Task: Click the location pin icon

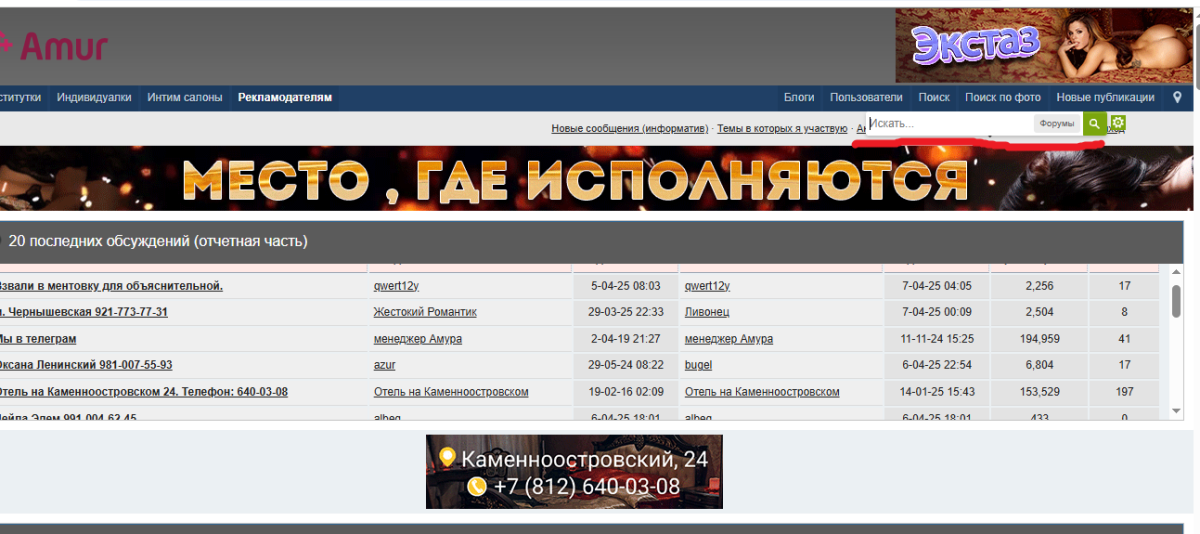Action: [1177, 98]
